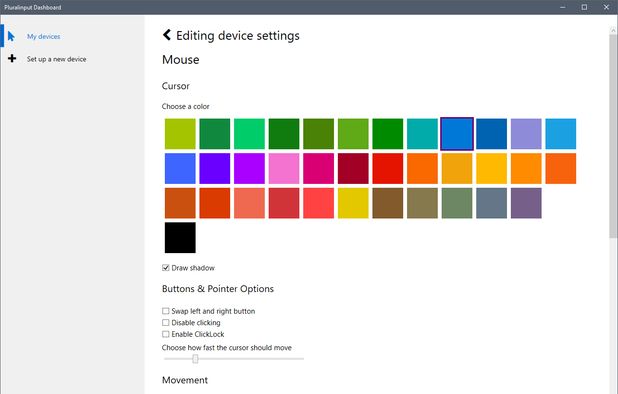Go back using the arrow beside Editing device settings
Image resolution: width=618 pixels, height=394 pixels.
[167, 35]
